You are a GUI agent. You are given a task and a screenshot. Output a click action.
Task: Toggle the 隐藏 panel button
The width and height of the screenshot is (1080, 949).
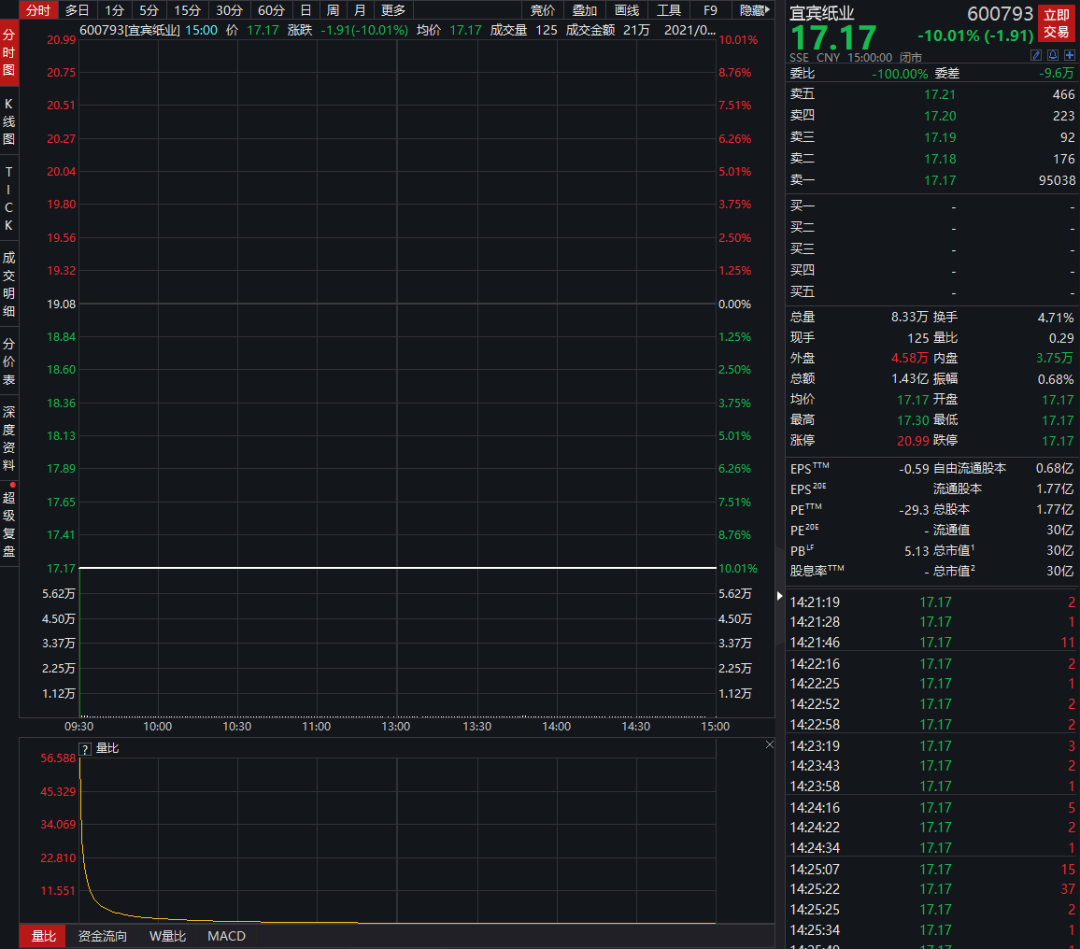coord(754,10)
